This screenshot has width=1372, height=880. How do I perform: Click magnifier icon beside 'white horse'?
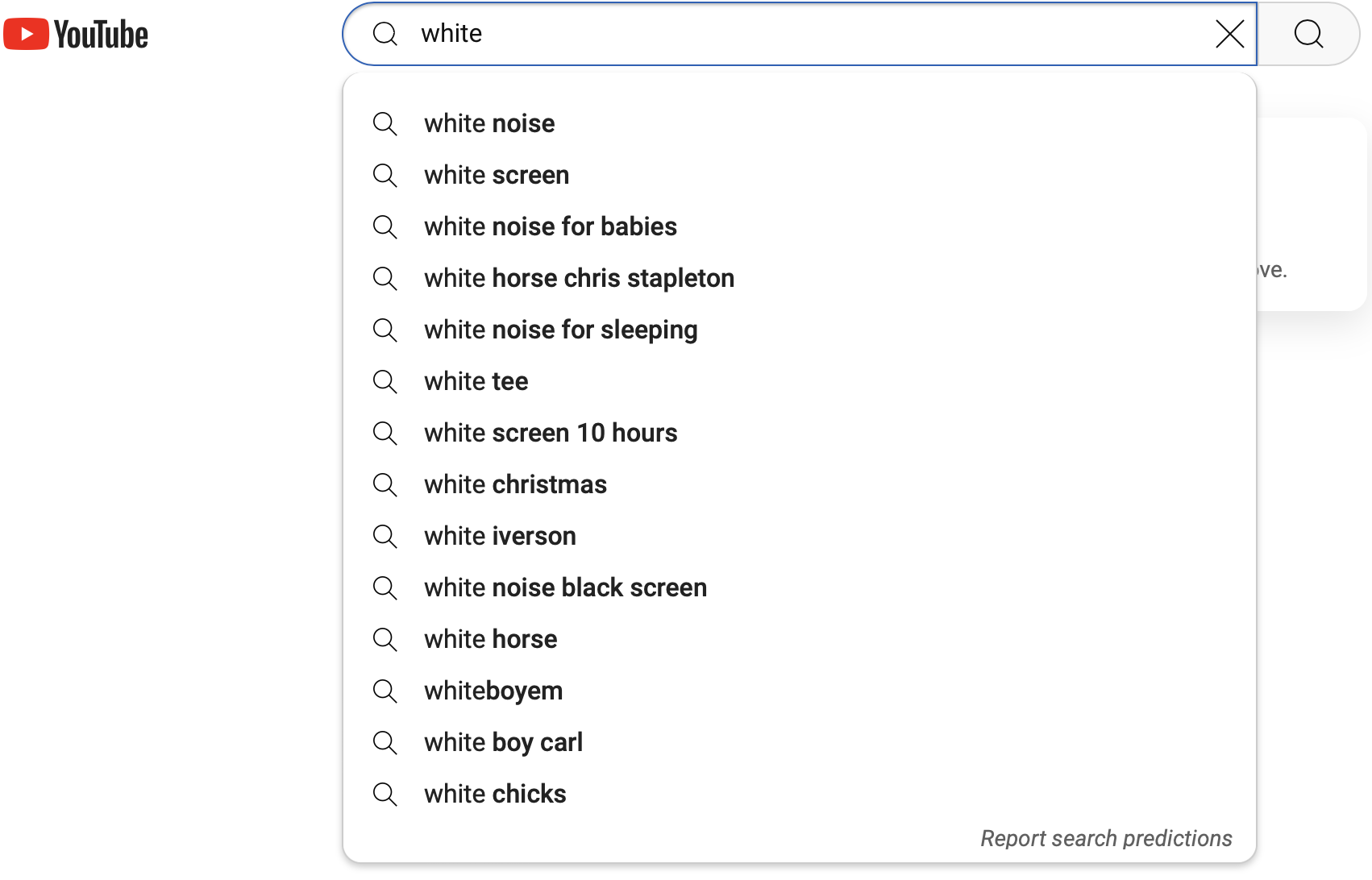tap(385, 639)
